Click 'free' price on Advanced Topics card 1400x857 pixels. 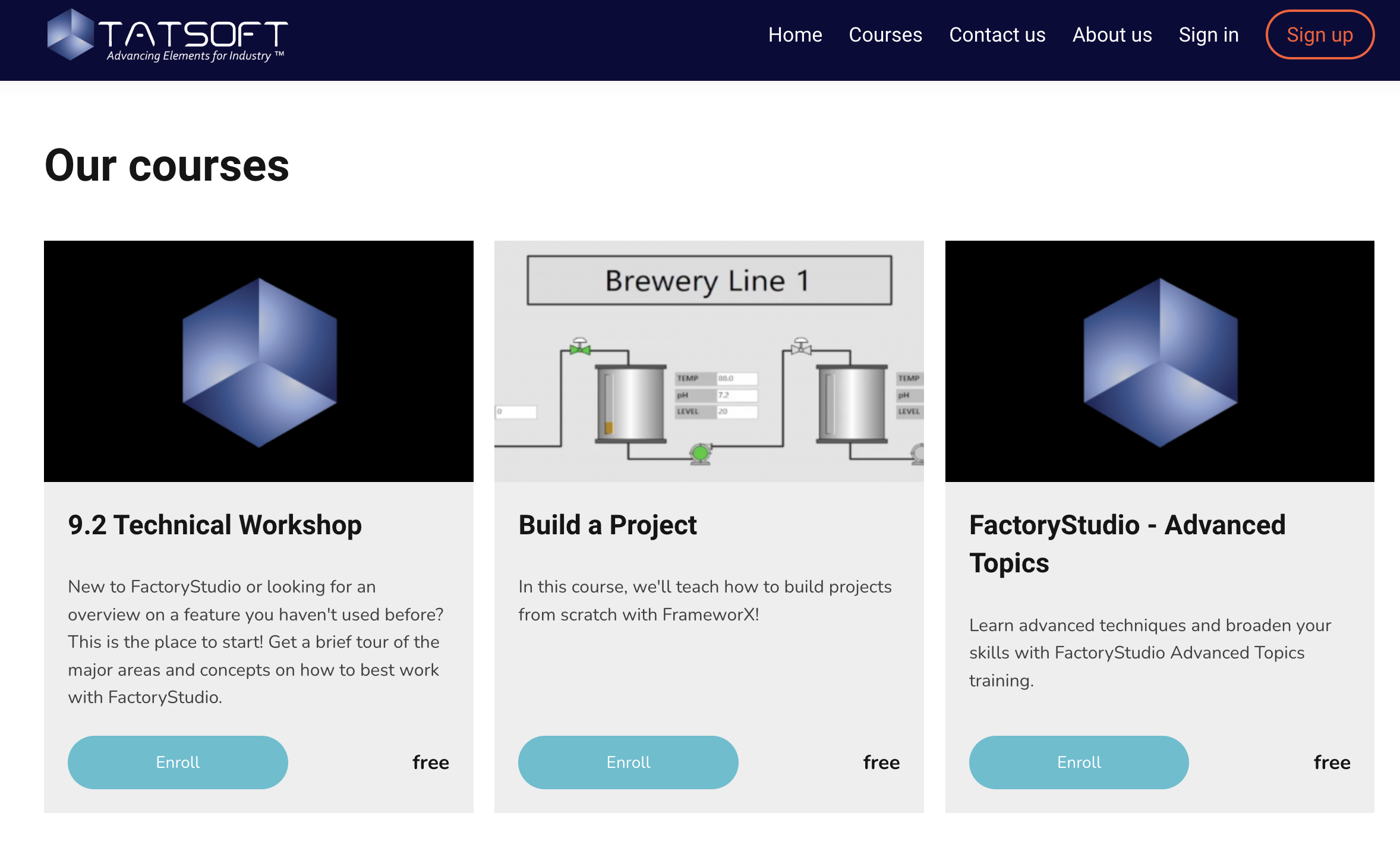(1332, 763)
